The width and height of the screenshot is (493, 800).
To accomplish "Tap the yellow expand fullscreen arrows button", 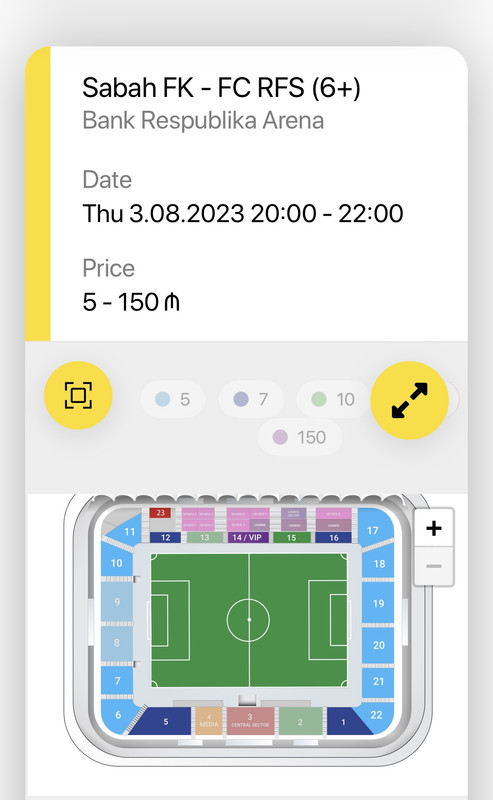I will 409,401.
